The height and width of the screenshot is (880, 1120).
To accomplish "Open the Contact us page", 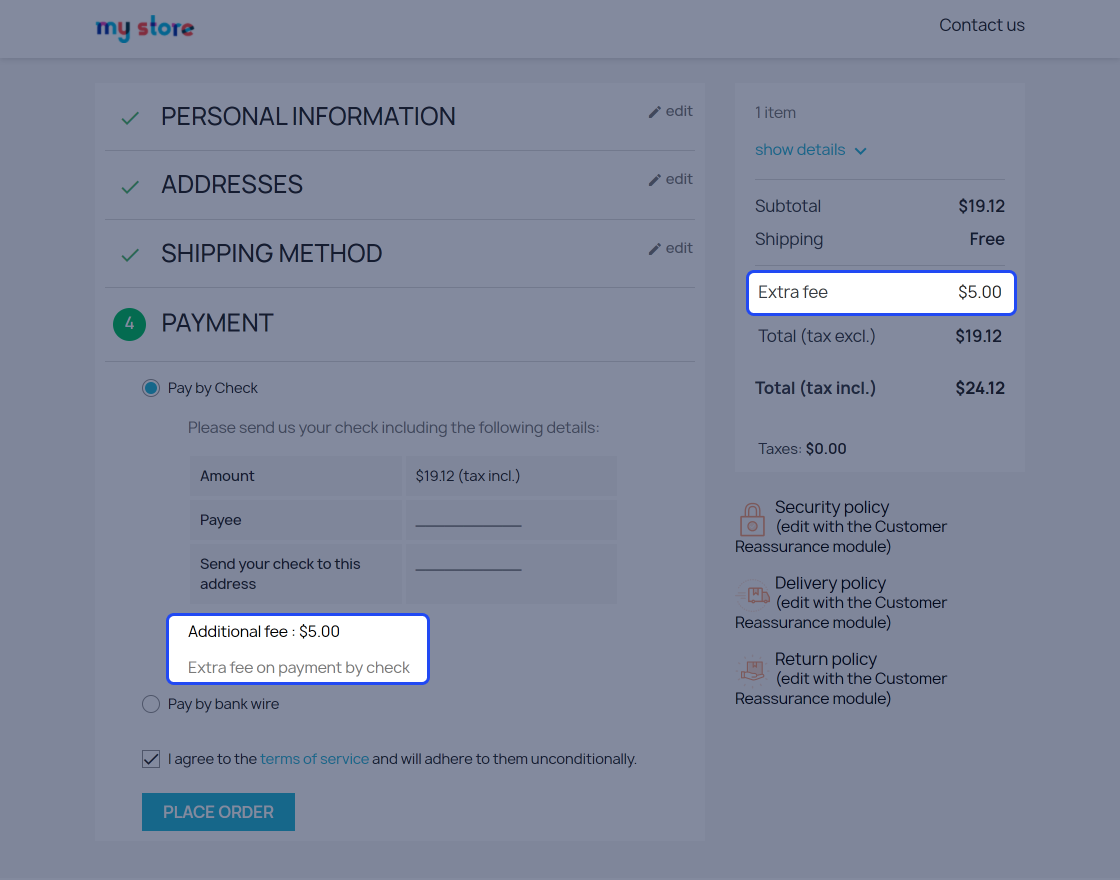I will [x=981, y=26].
